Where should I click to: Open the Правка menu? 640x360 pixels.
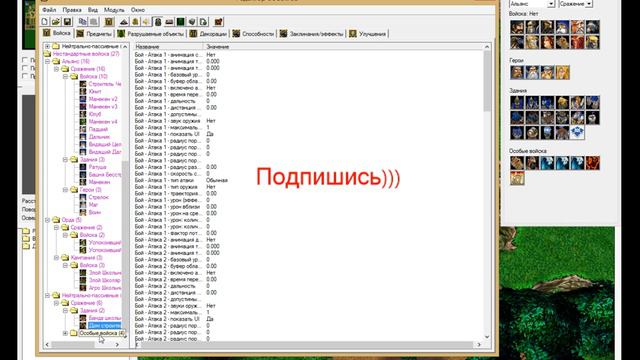pyautogui.click(x=72, y=10)
